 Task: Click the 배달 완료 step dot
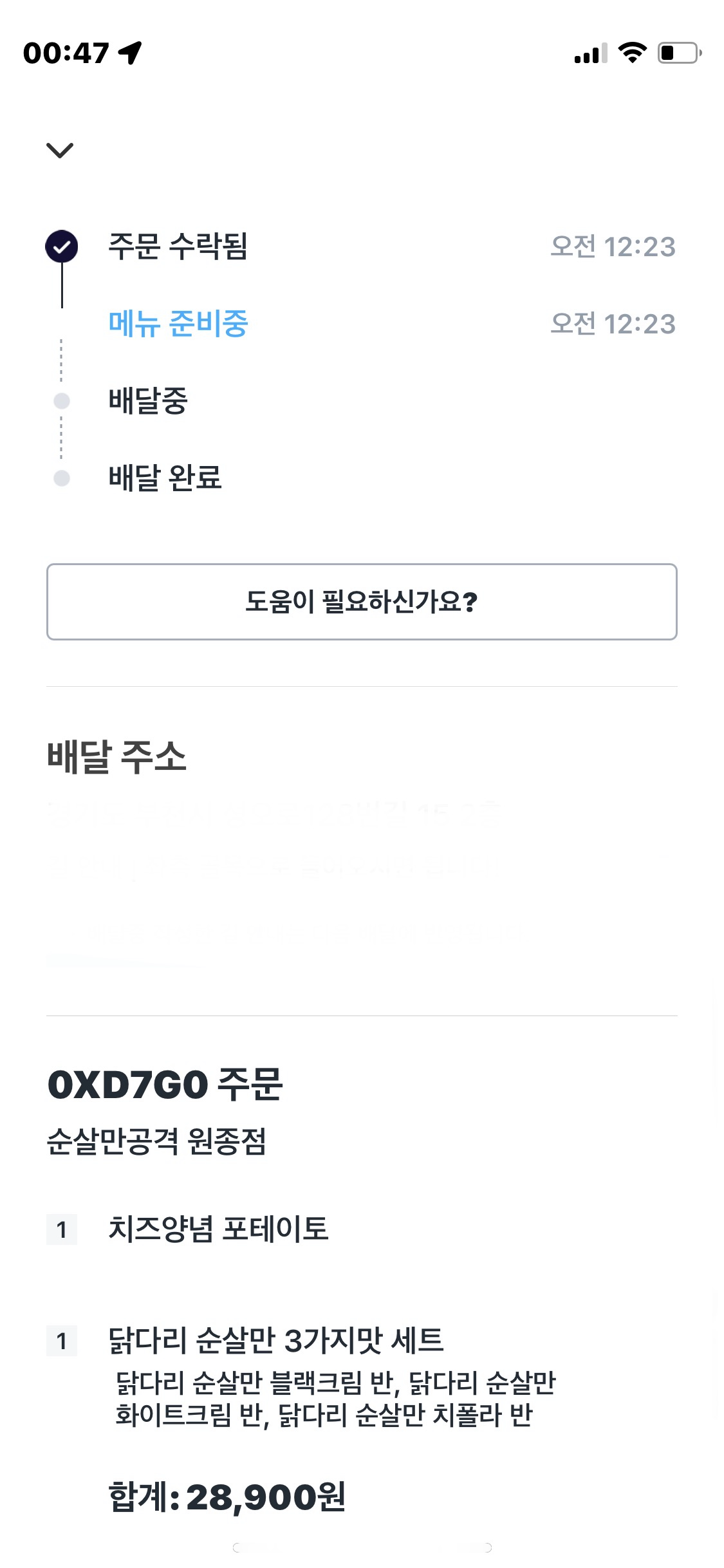(62, 478)
